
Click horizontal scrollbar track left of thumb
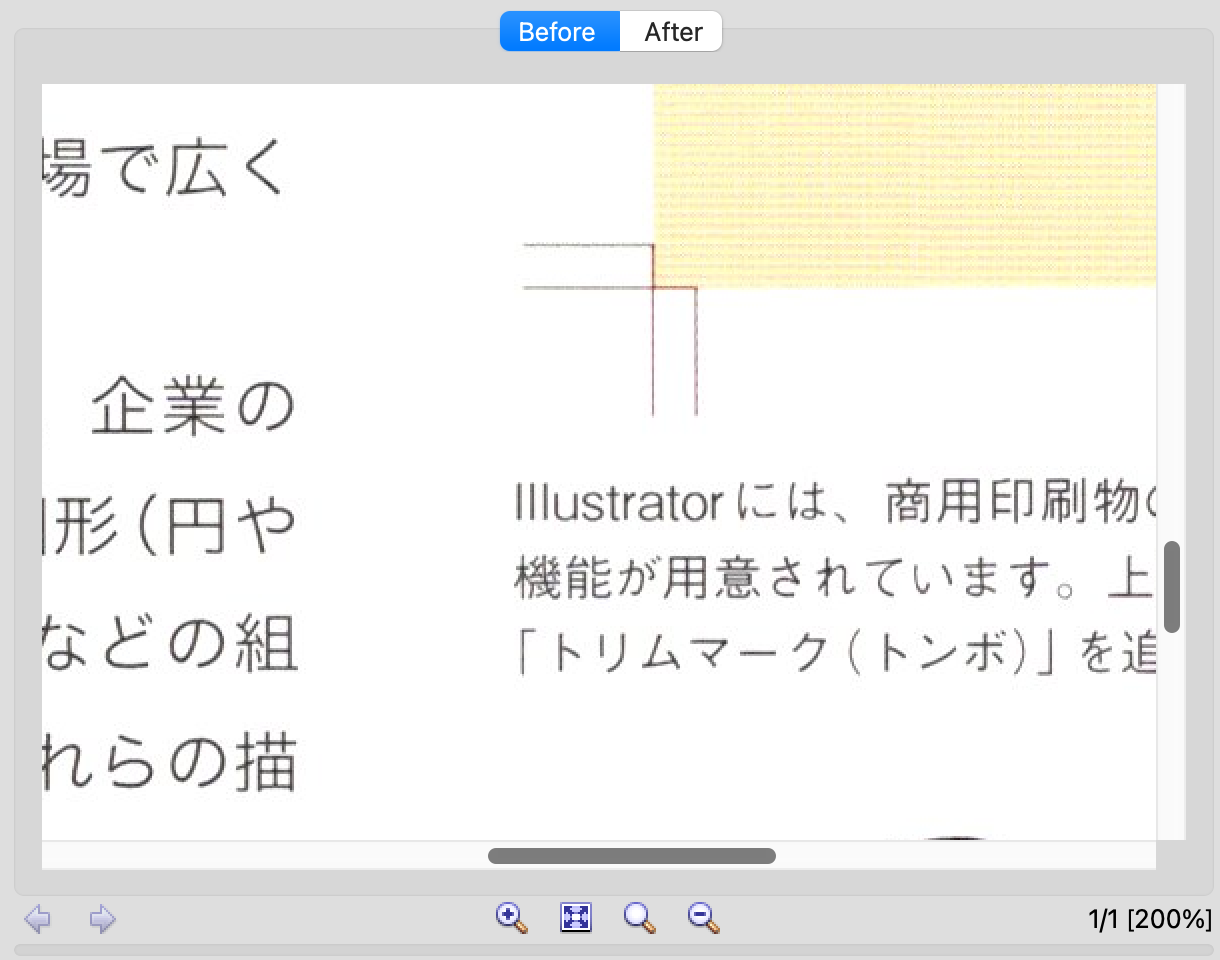point(260,856)
